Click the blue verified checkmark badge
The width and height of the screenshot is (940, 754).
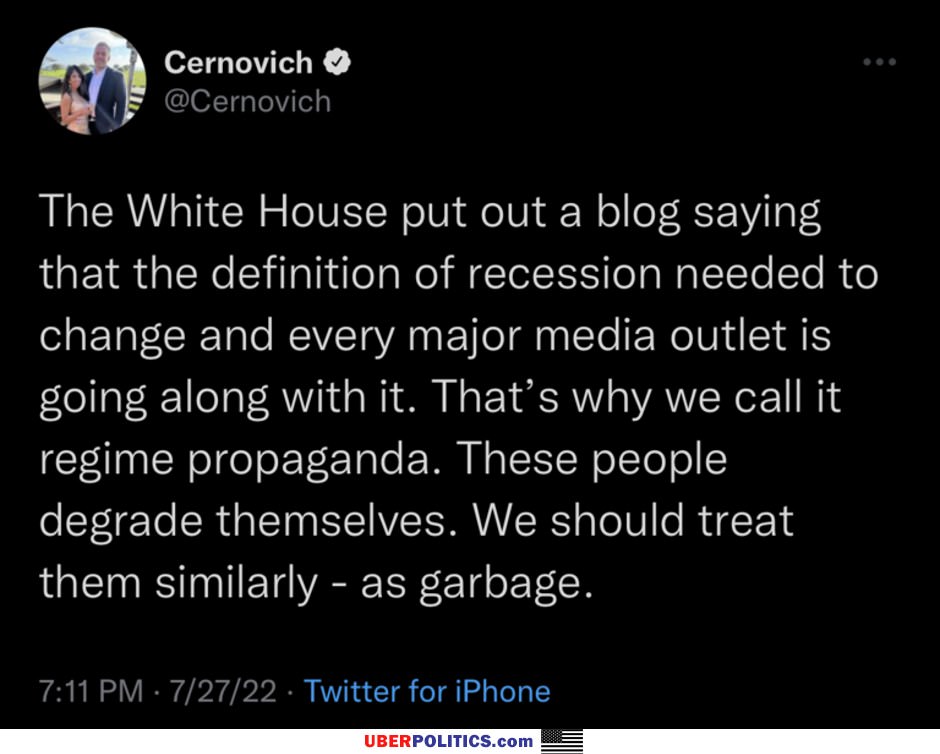click(337, 62)
